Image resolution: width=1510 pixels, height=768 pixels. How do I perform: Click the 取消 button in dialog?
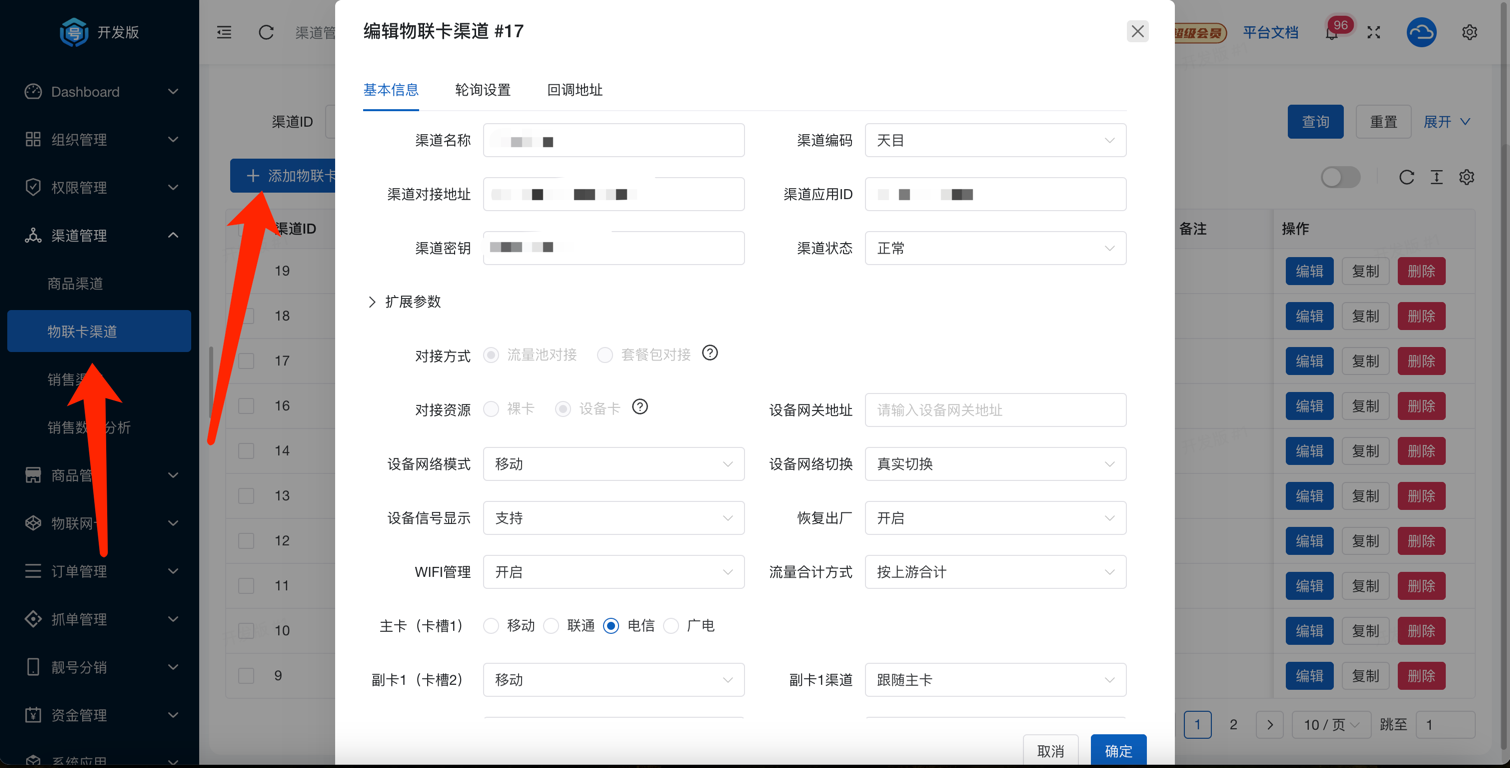[x=1050, y=751]
